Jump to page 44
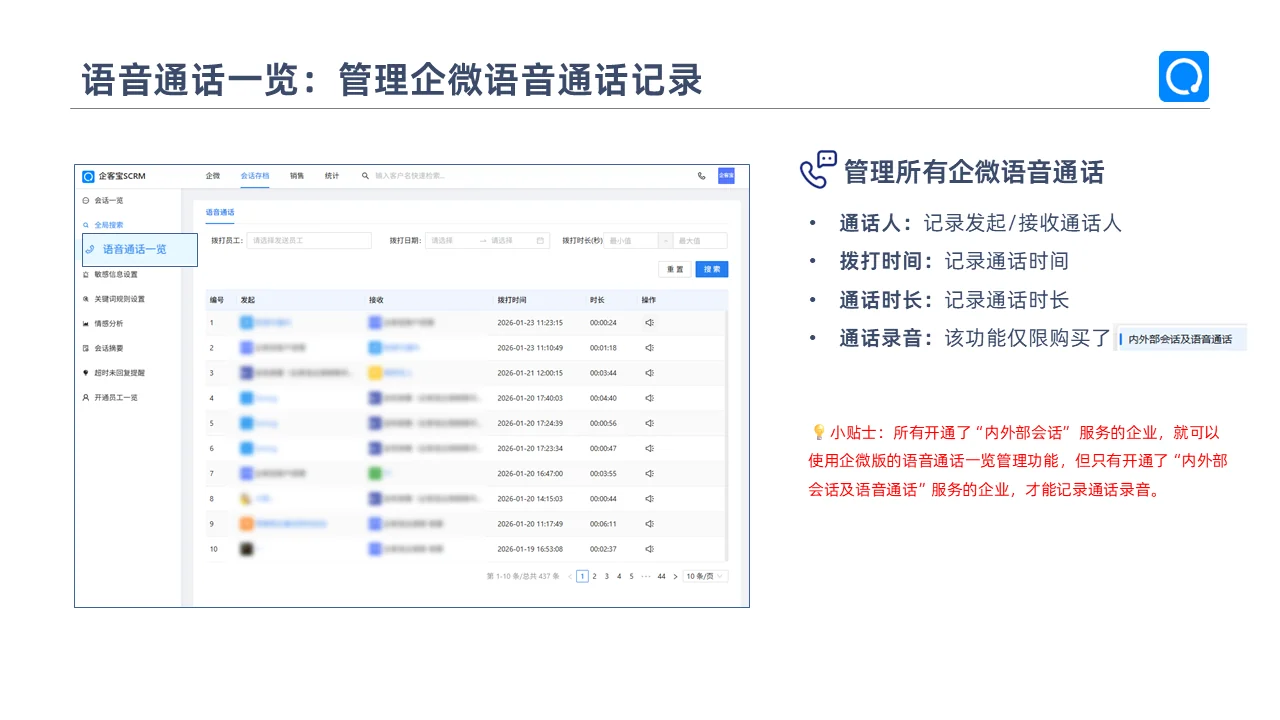Screen dimensions: 1280x720 coord(661,576)
